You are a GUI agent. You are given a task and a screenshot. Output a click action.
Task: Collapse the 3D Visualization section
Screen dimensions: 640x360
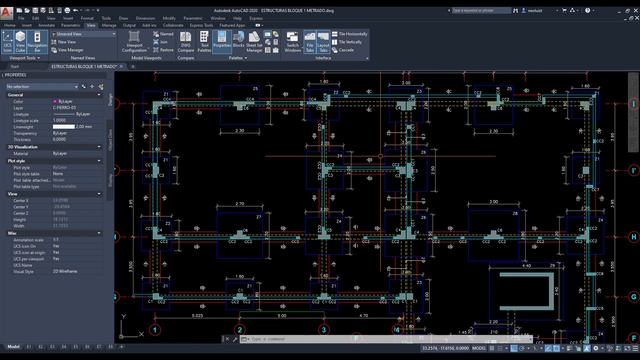99,147
